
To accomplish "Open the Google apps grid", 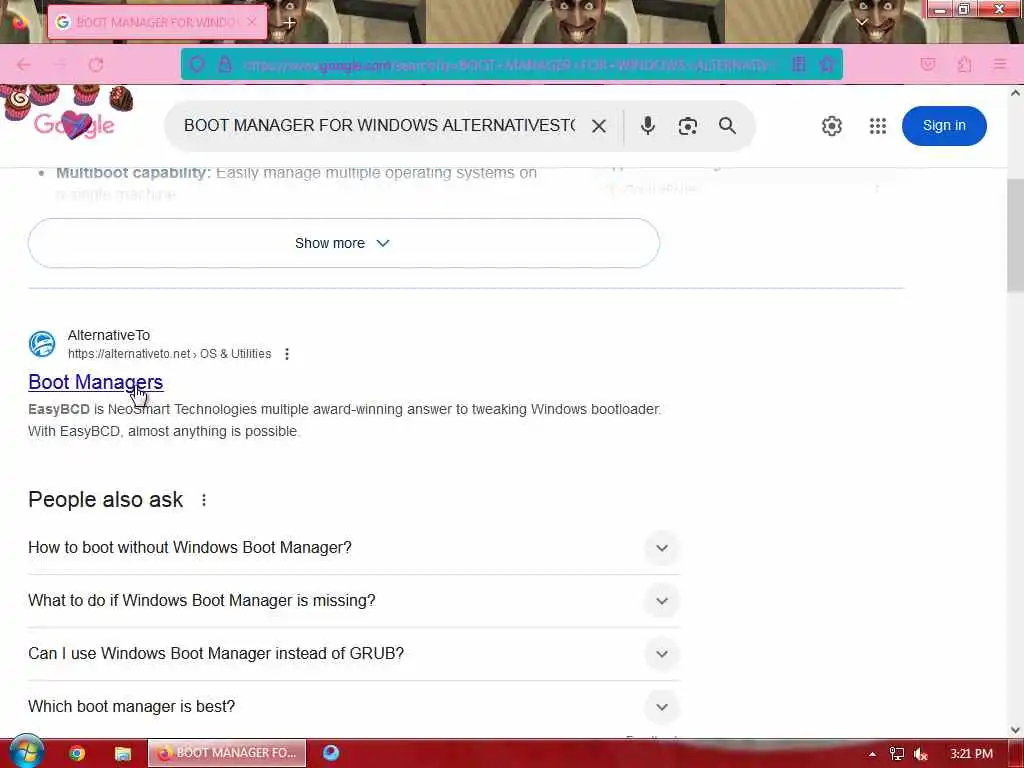I will [x=878, y=126].
